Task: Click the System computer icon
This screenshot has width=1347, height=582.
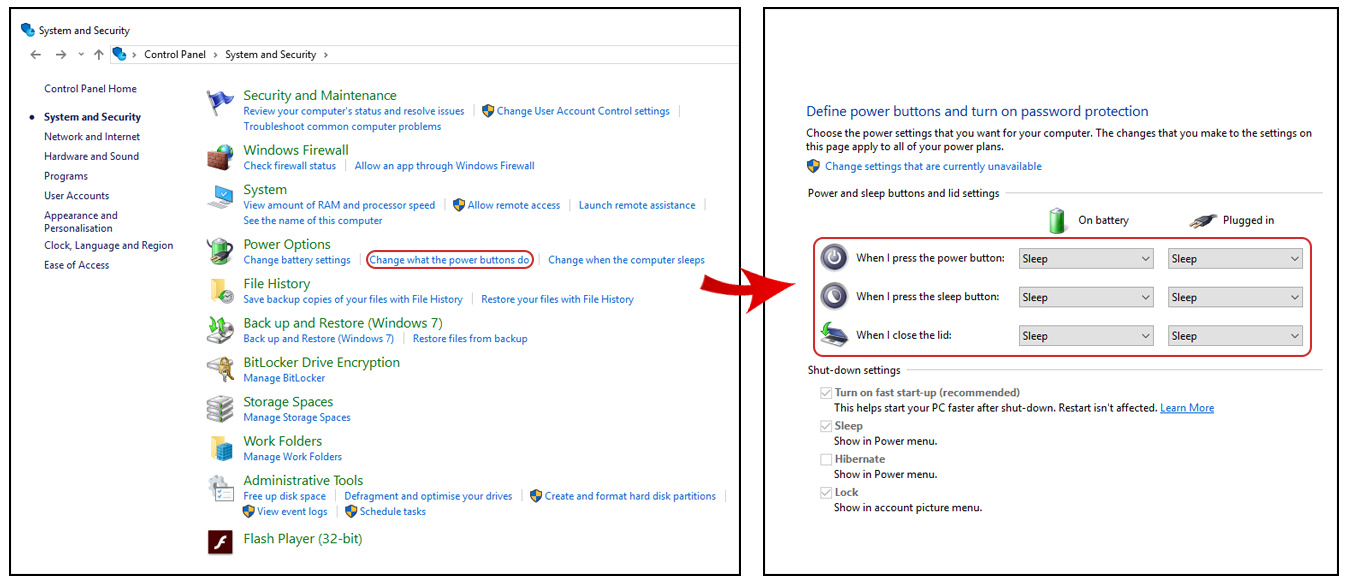Action: pyautogui.click(x=220, y=197)
